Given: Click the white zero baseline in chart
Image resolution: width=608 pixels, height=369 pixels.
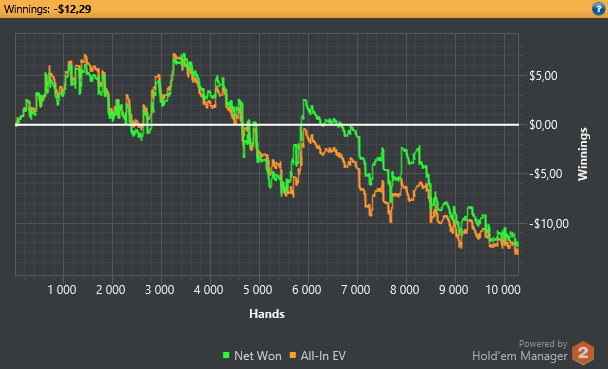Looking at the screenshot, I should 267,125.
